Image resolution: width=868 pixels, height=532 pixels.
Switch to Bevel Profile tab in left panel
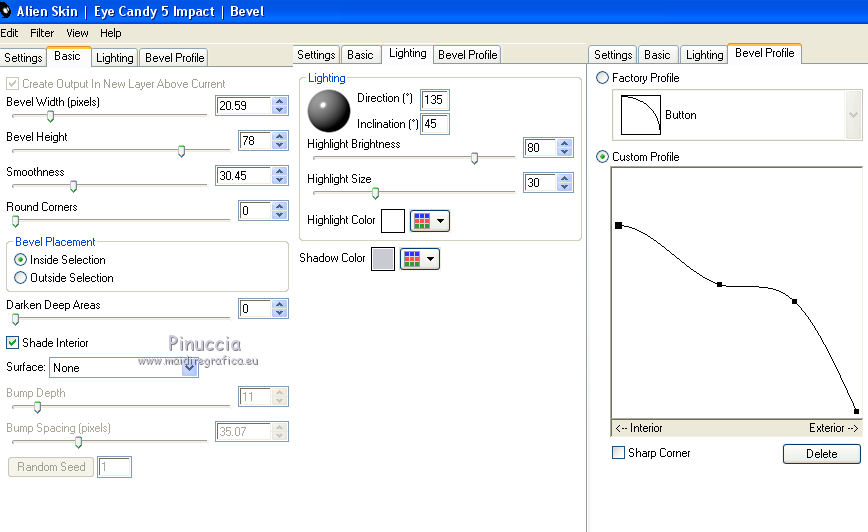click(x=174, y=58)
